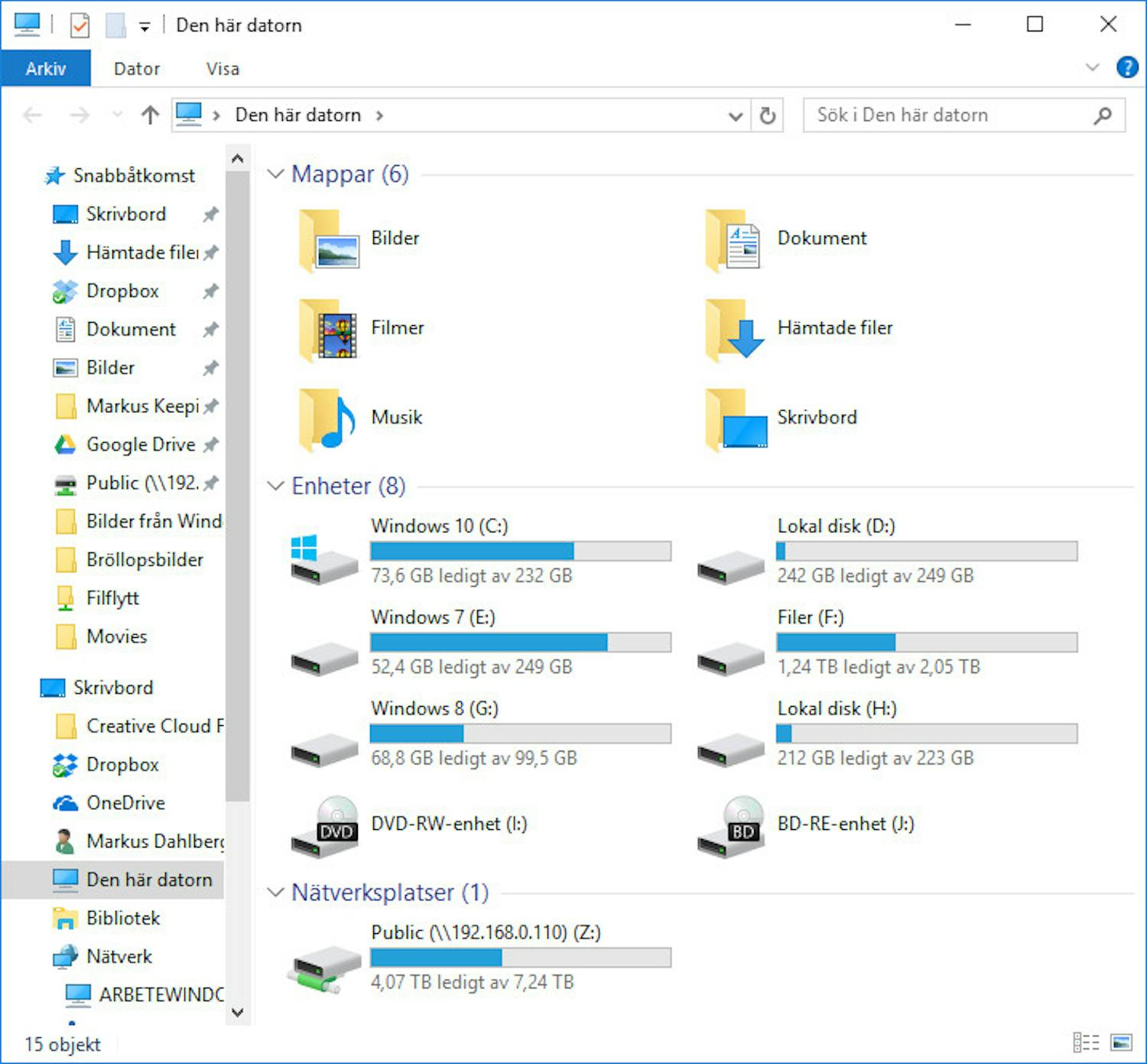Collapse the Enheter (8) section

pos(276,486)
